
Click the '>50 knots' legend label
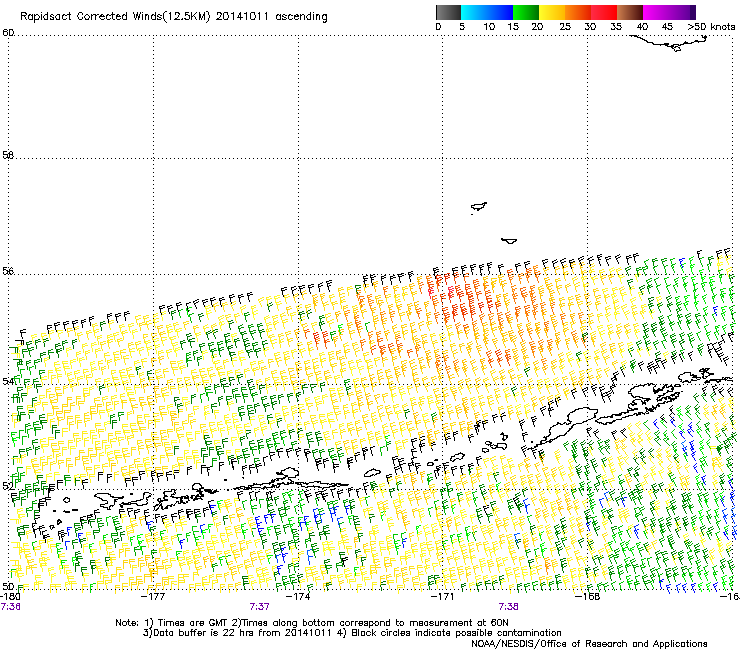point(711,27)
